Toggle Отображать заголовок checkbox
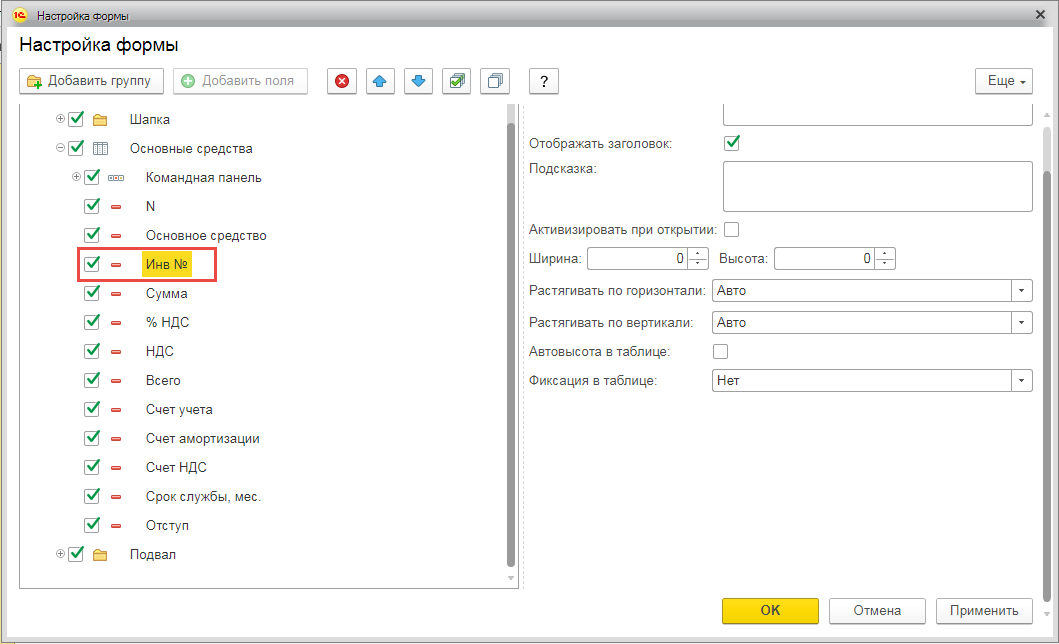Image resolution: width=1059 pixels, height=644 pixels. (732, 143)
